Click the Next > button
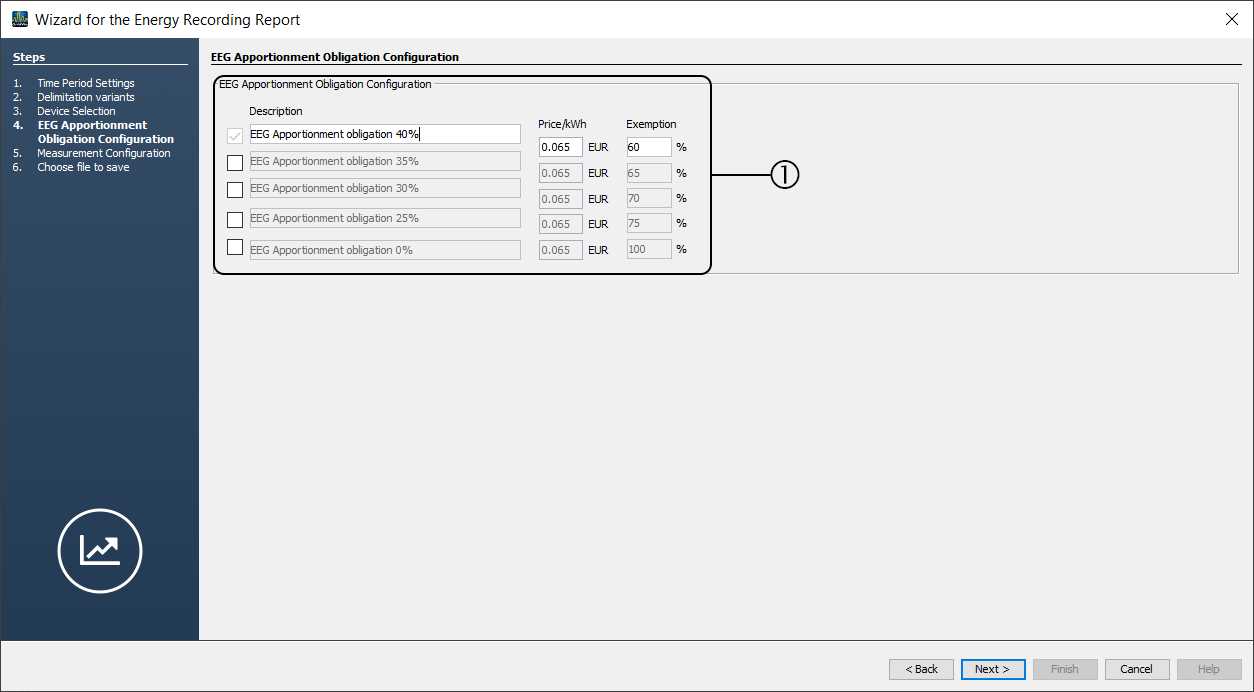The width and height of the screenshot is (1254, 692). pos(992,669)
